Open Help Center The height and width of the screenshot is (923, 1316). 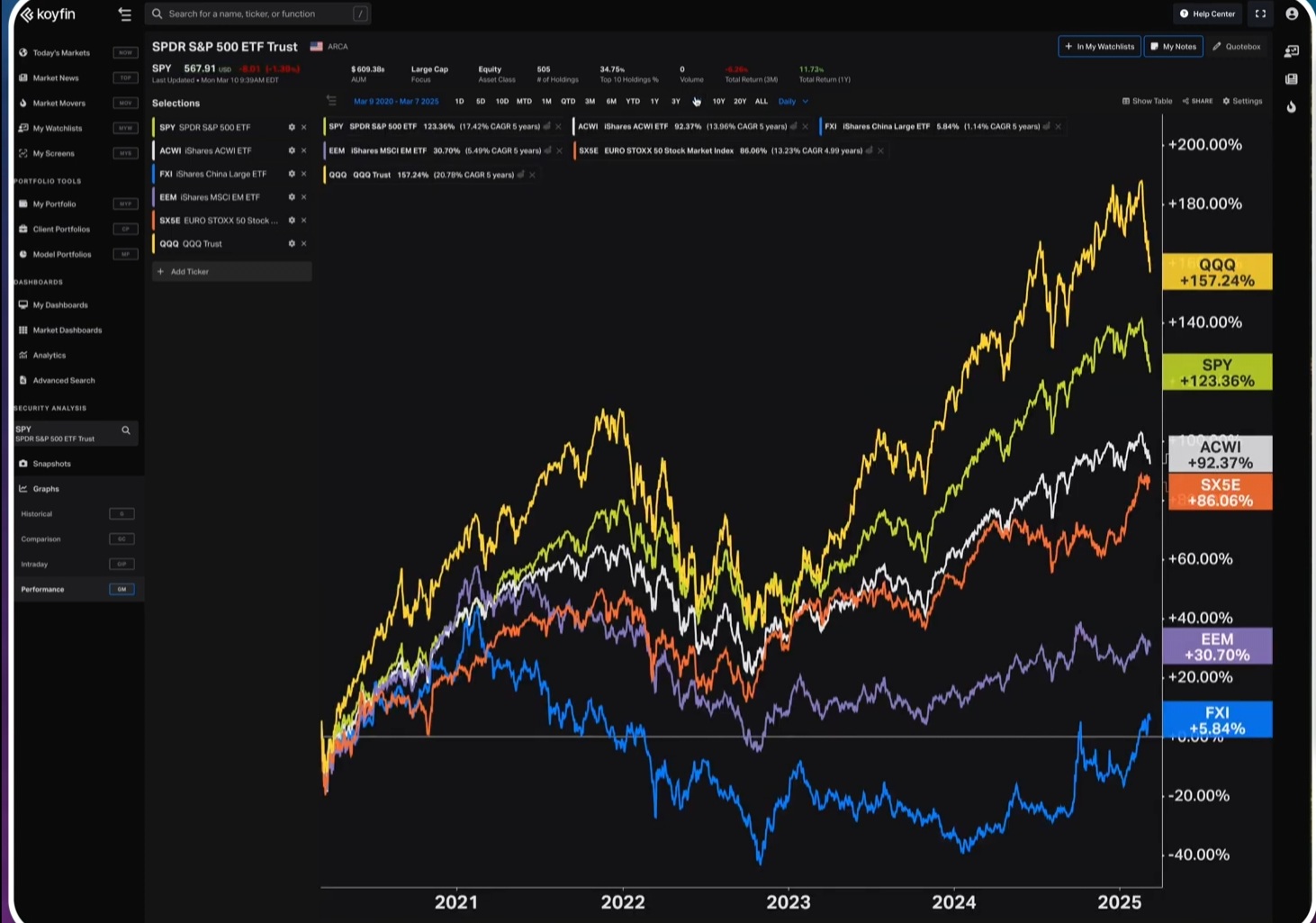pos(1208,14)
